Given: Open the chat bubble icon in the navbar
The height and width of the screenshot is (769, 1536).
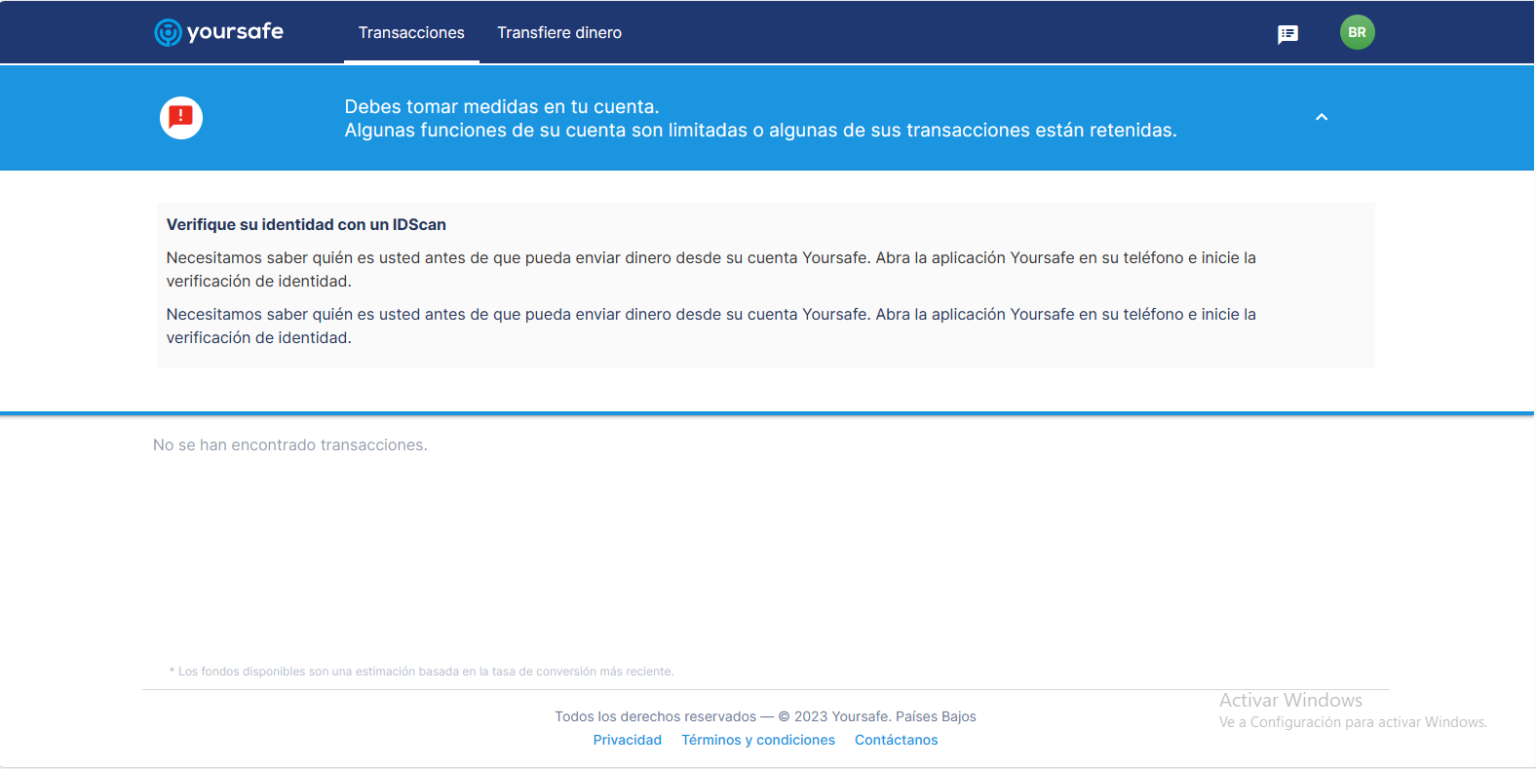Looking at the screenshot, I should coord(1288,32).
